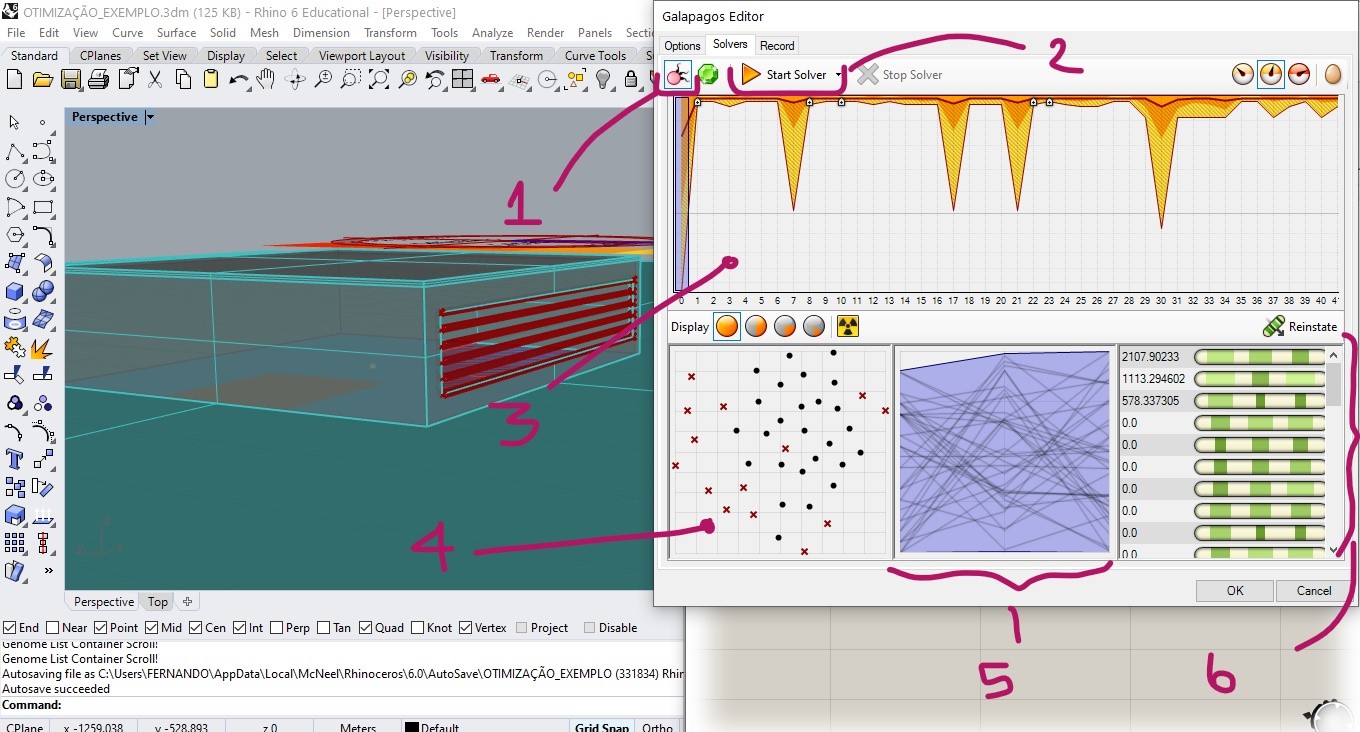
Task: Click the Start Solver button
Action: coord(785,75)
